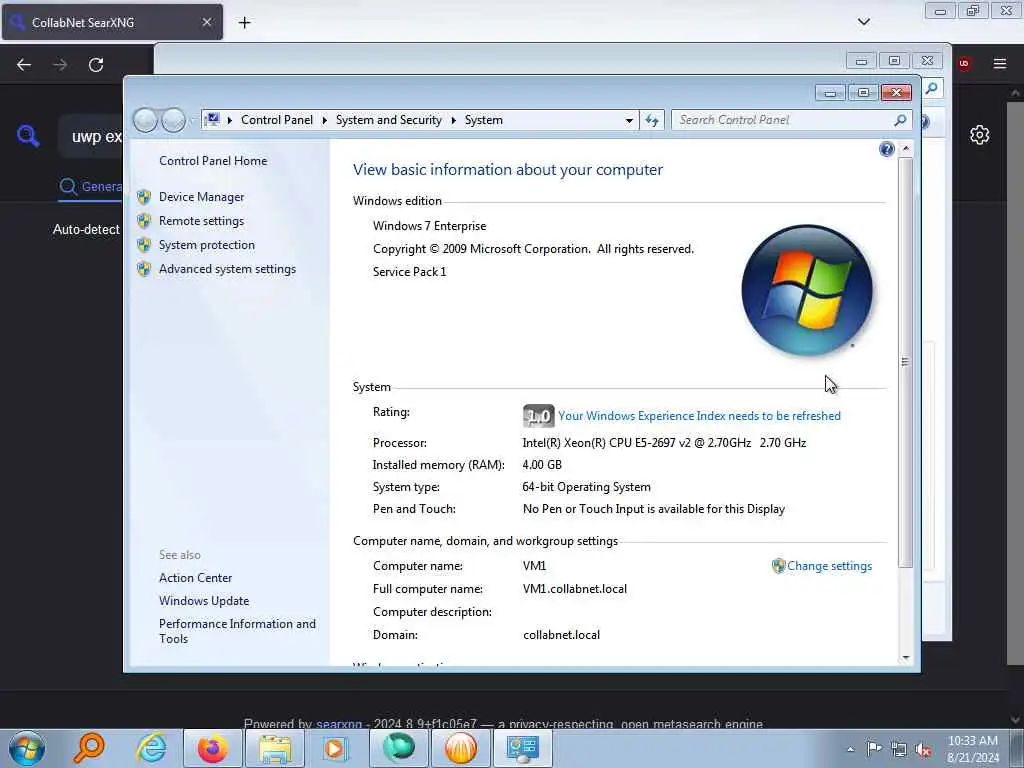Open Windows Explorer from taskbar
Screen dimensions: 1024x768
pyautogui.click(x=275, y=748)
